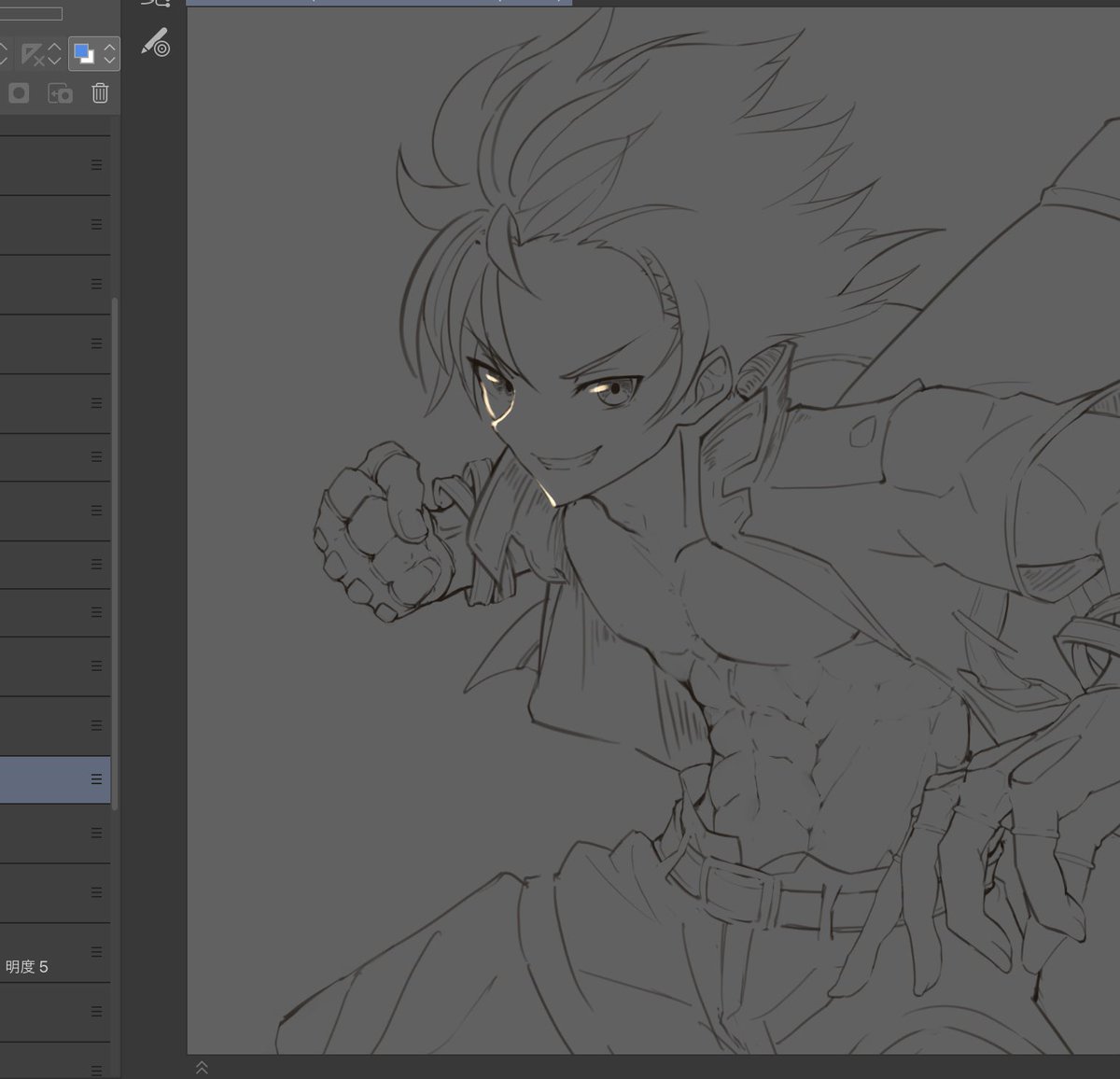Click the opacity slider bar atop layer panel
Viewport: 1120px width, 1079px height.
tap(31, 14)
